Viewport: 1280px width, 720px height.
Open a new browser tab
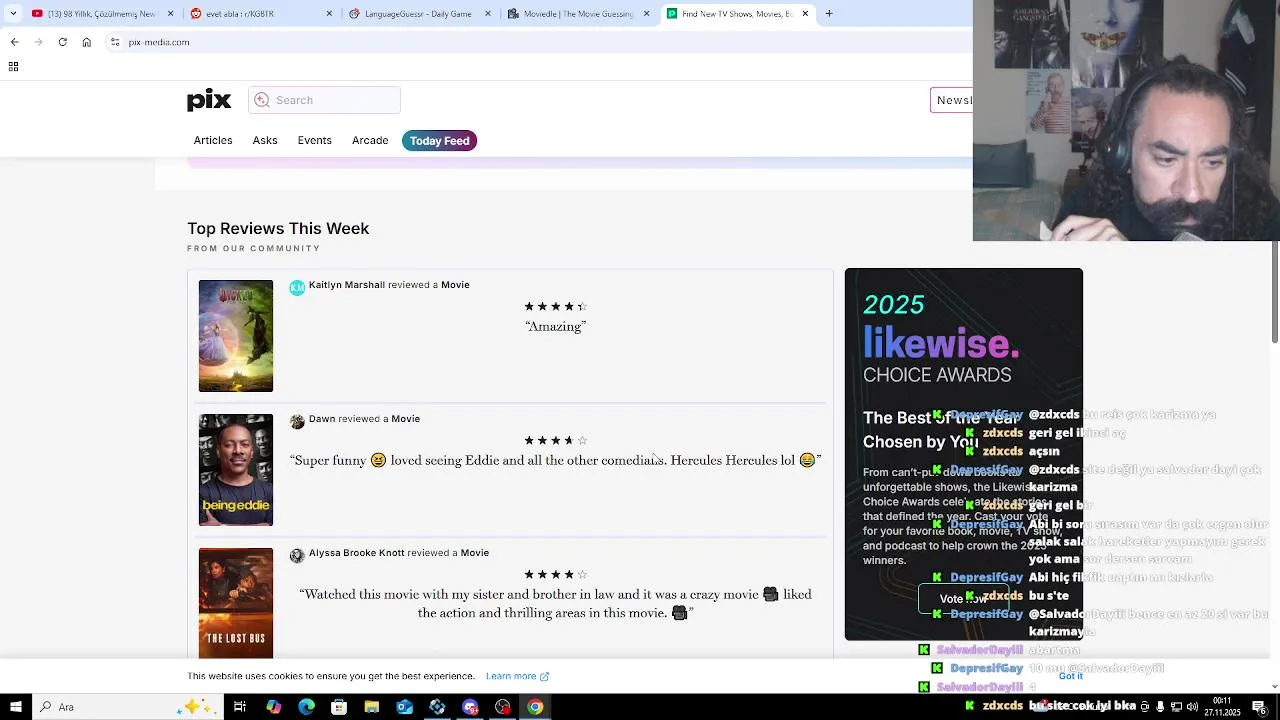point(829,13)
